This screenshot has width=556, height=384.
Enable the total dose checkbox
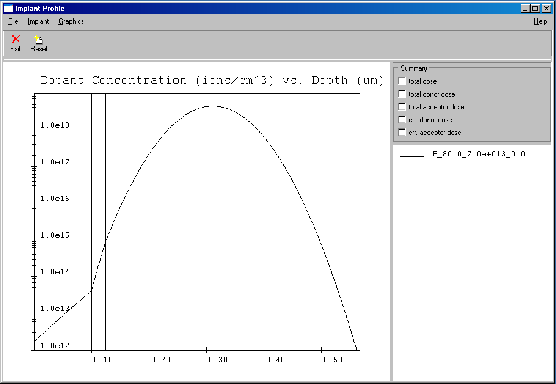[402, 81]
